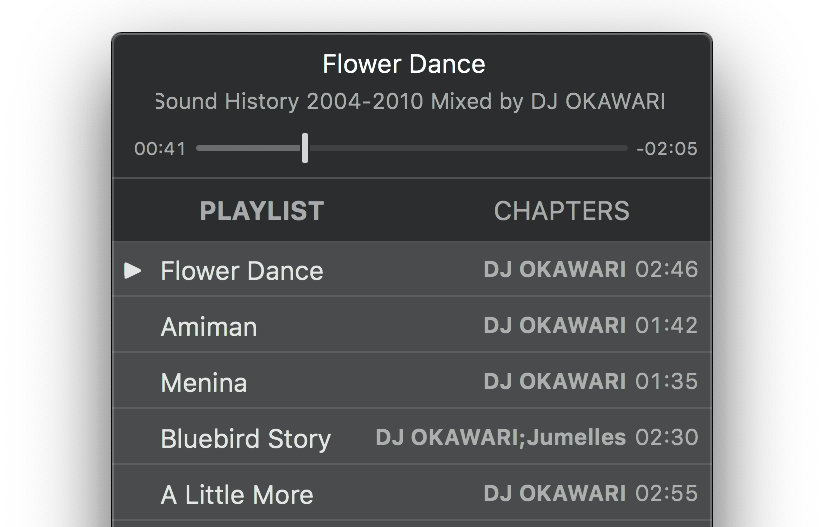
Task: Select the Bluebird Story track
Action: pos(245,439)
